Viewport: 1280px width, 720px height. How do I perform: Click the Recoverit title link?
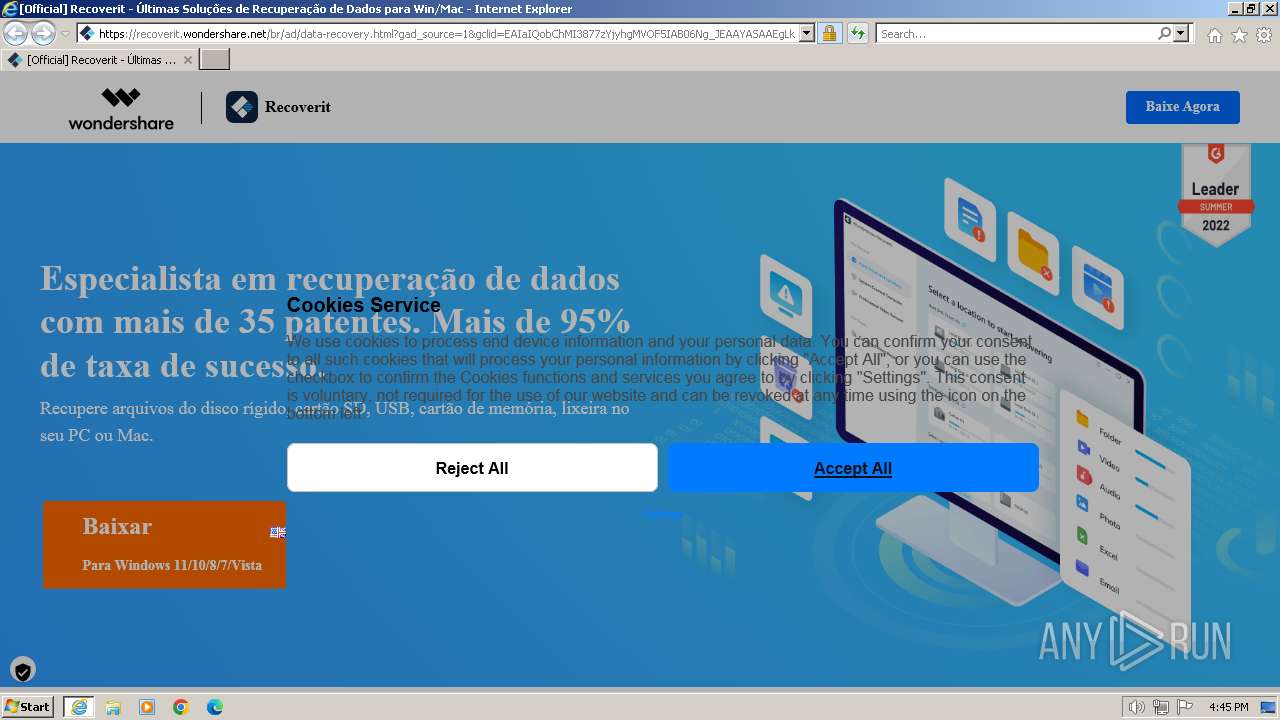(x=297, y=107)
